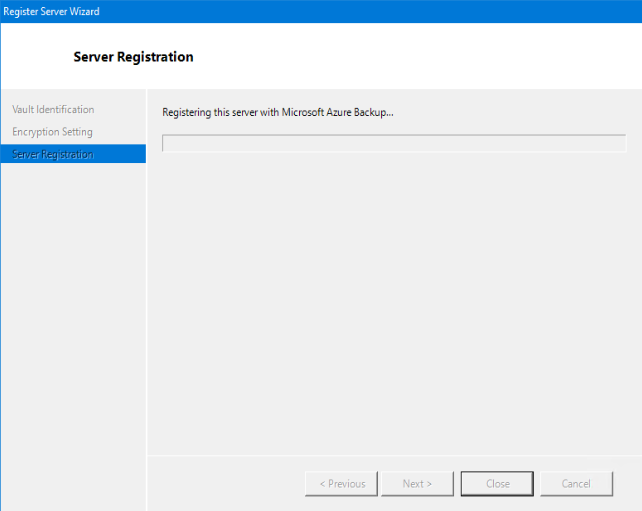This screenshot has width=642, height=511.
Task: Click the Server Registration page heading
Action: click(x=133, y=57)
